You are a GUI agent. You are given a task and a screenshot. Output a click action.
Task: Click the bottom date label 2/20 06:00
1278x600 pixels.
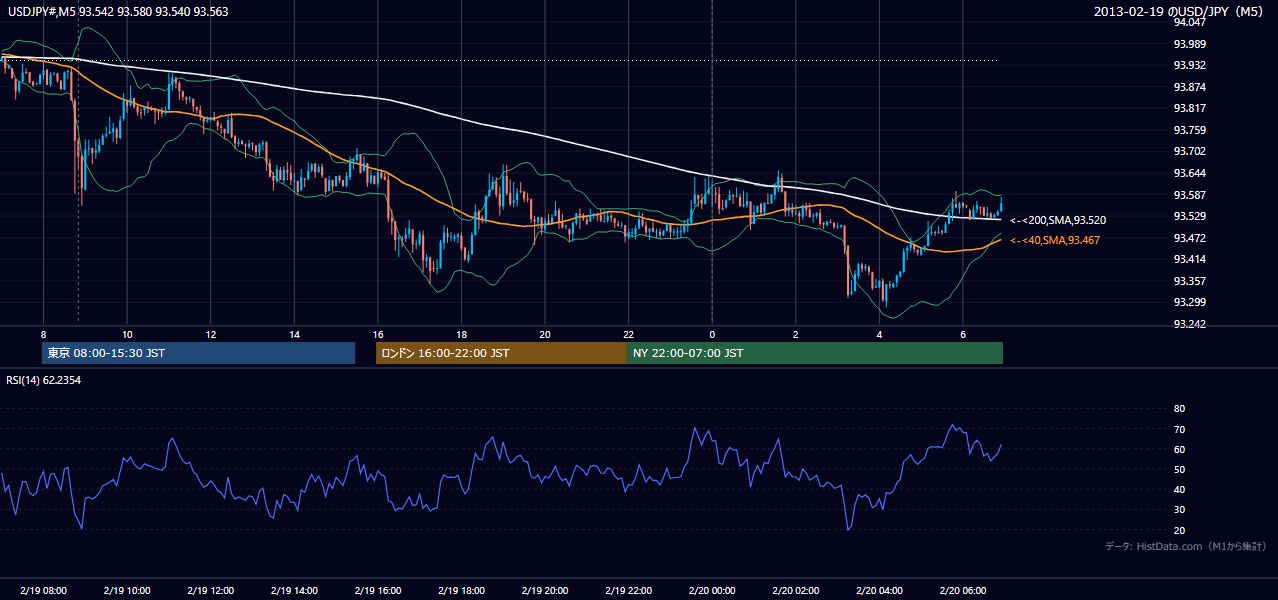click(x=962, y=591)
